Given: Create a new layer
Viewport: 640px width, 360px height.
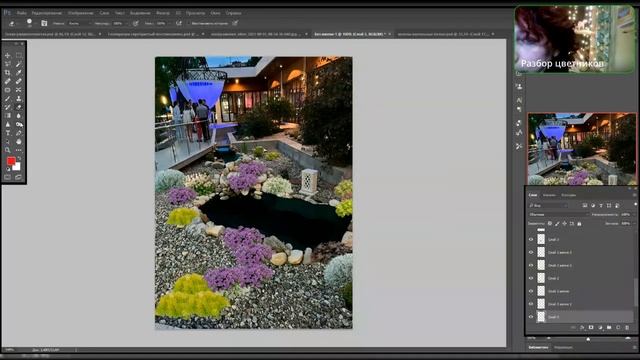Looking at the screenshot, I should (x=618, y=327).
